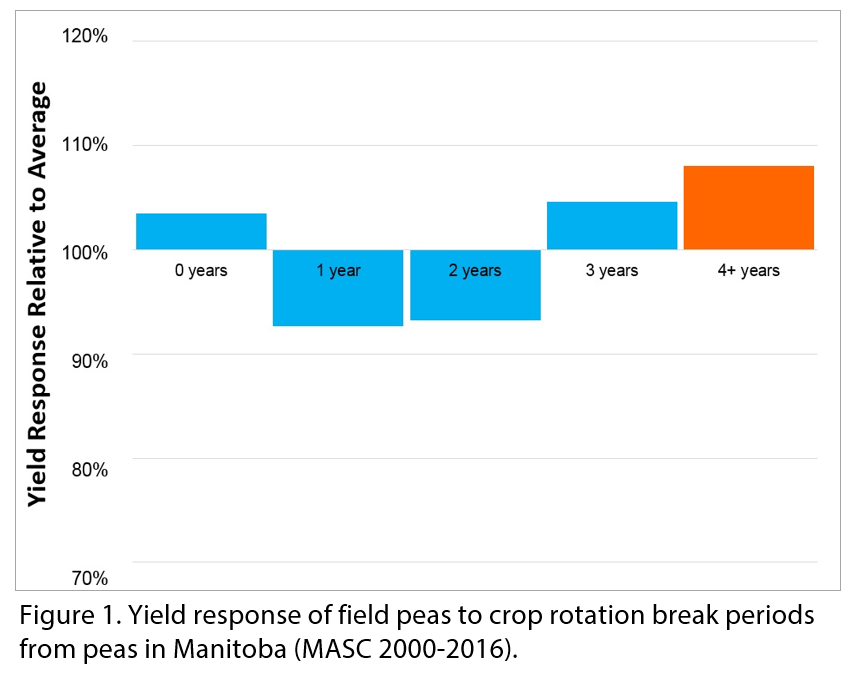Click the "0 years" category label
Screen dimensions: 855x676
pyautogui.click(x=201, y=271)
